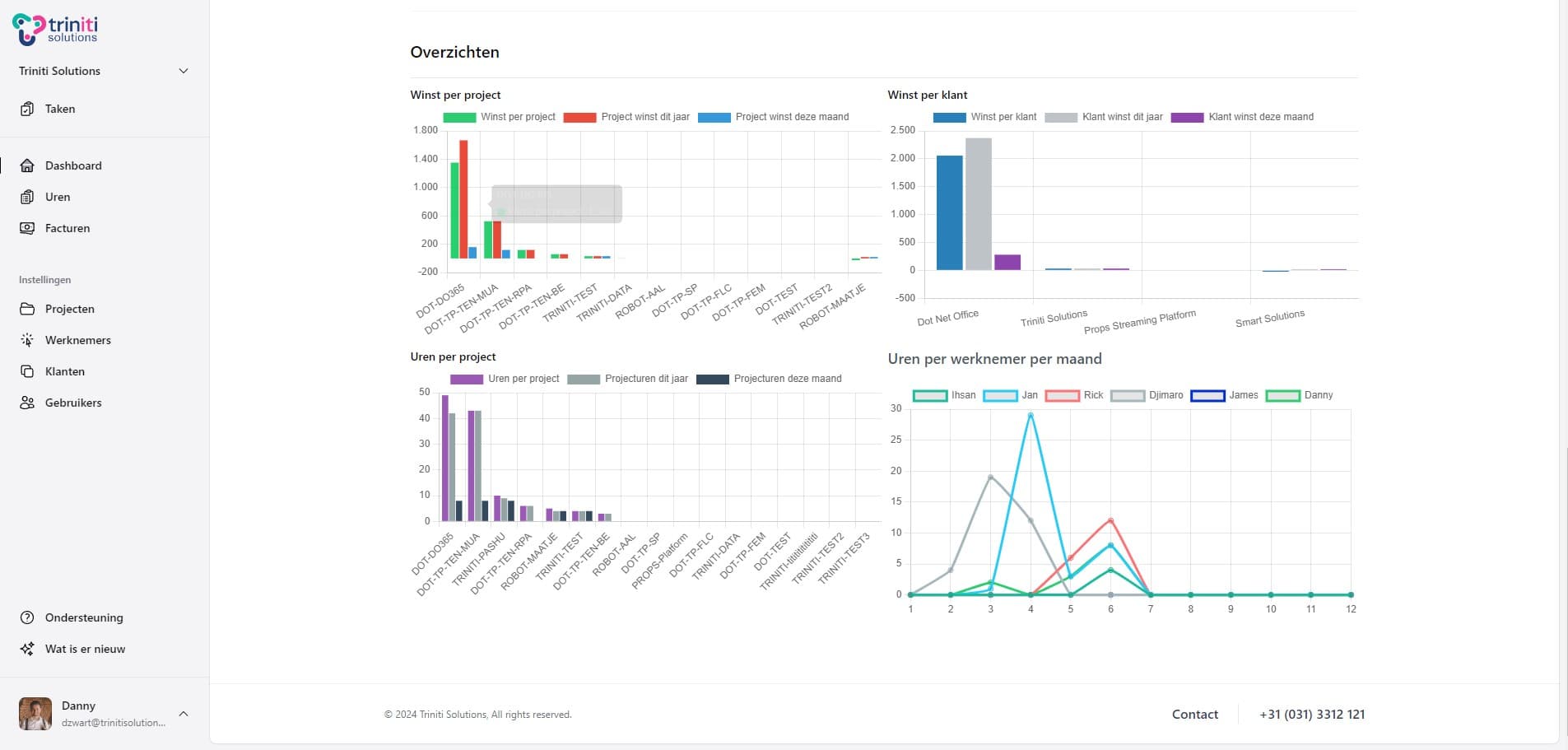Expand the Triniti Solutions organization dropdown
Viewport: 1568px width, 750px height.
(184, 71)
